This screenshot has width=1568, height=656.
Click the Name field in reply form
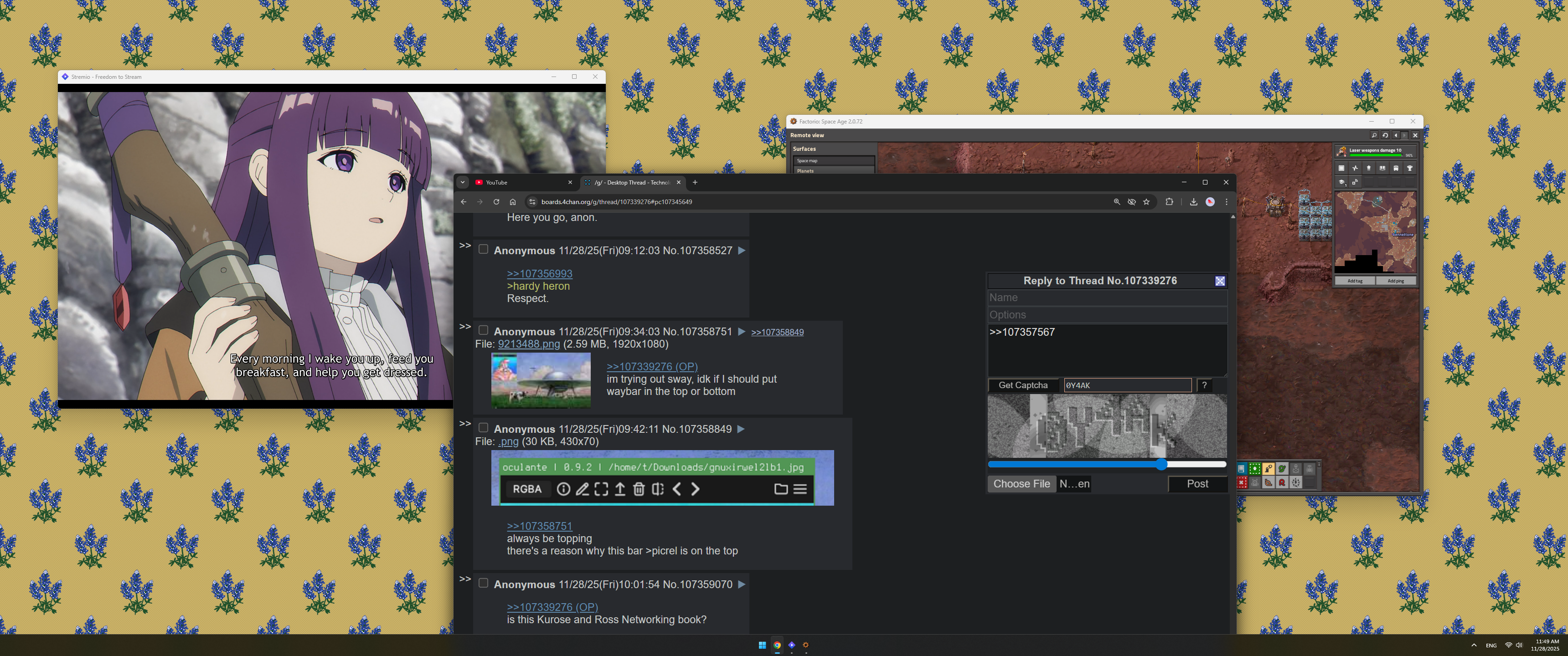[x=1107, y=297]
